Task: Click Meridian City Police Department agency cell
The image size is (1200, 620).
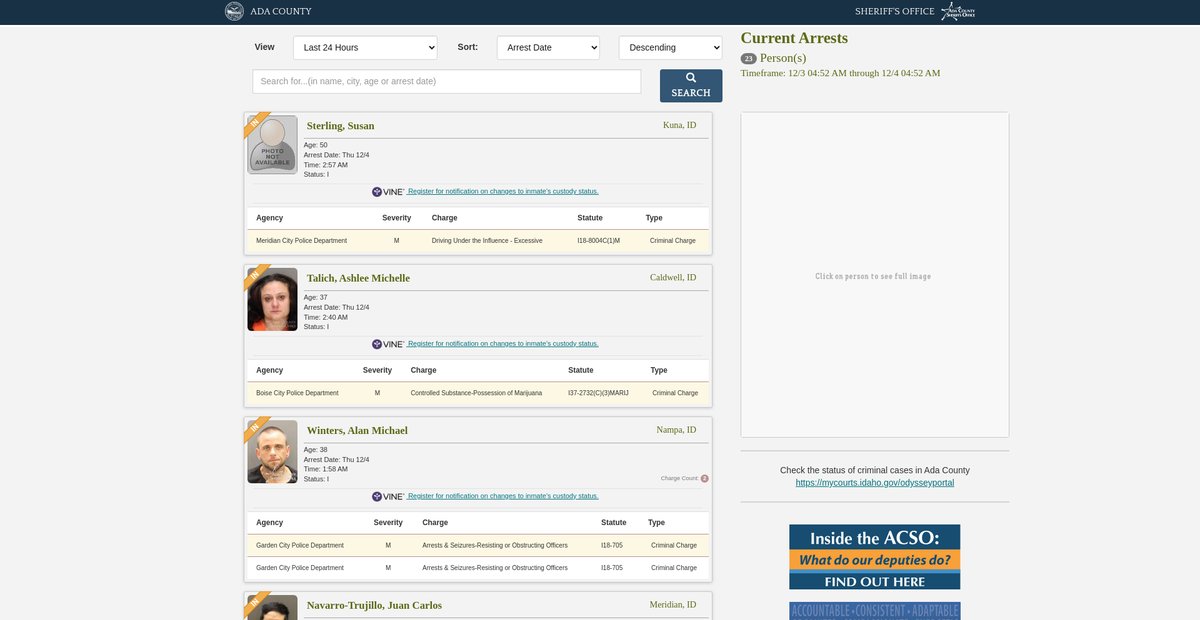Action: 301,241
